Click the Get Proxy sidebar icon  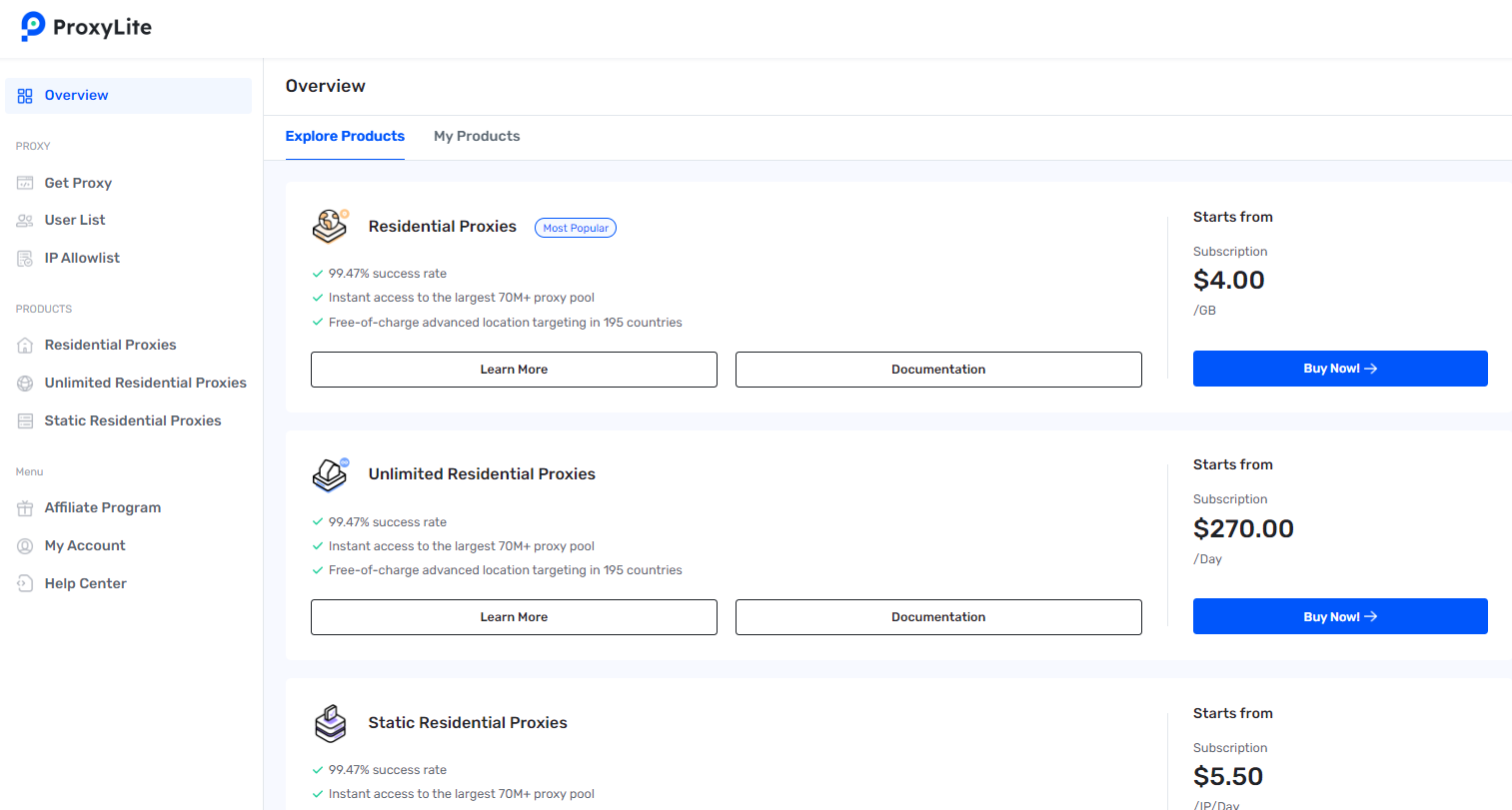[x=25, y=183]
